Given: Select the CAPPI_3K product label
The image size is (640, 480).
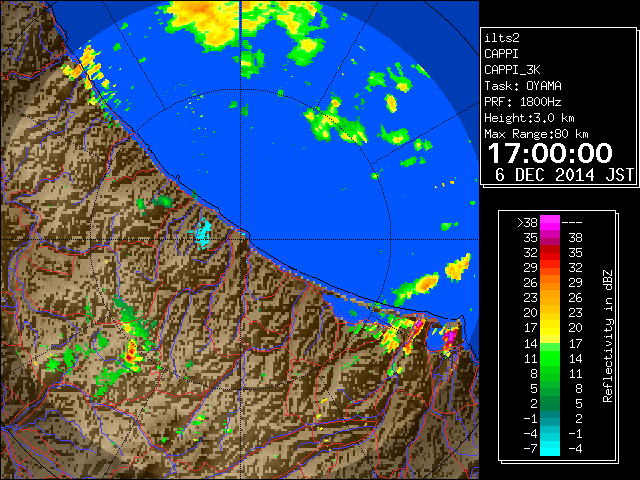Looking at the screenshot, I should click(512, 70).
